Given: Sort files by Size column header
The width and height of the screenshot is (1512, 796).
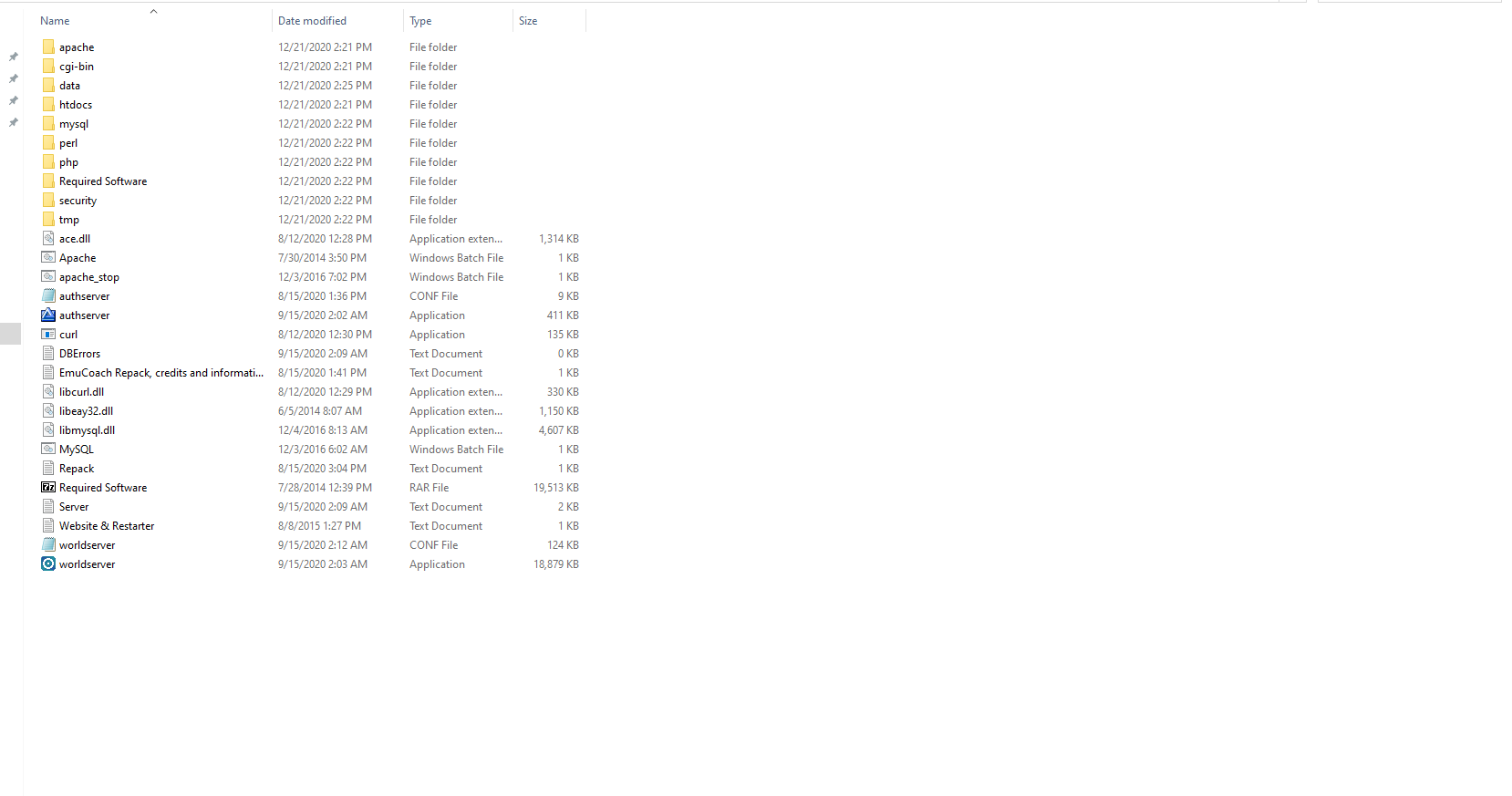Looking at the screenshot, I should (x=528, y=21).
